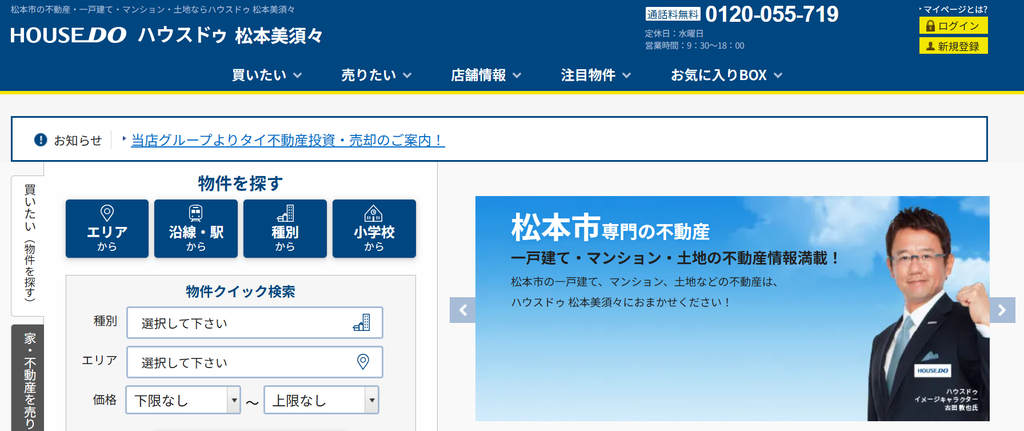Open the 買いたい menu
This screenshot has height=431, width=1024.
(x=266, y=75)
